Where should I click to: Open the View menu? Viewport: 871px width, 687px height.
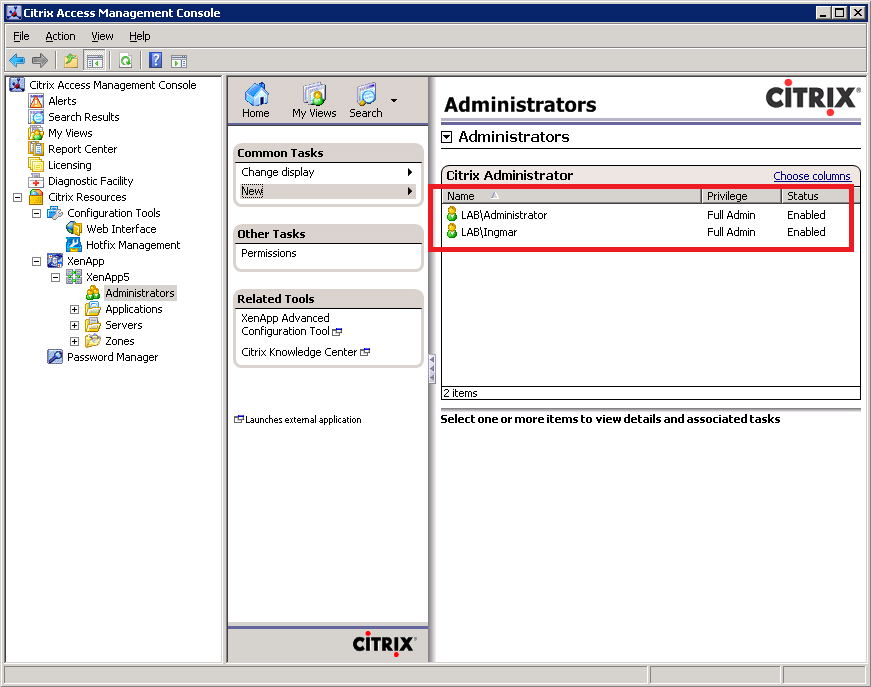click(x=102, y=36)
